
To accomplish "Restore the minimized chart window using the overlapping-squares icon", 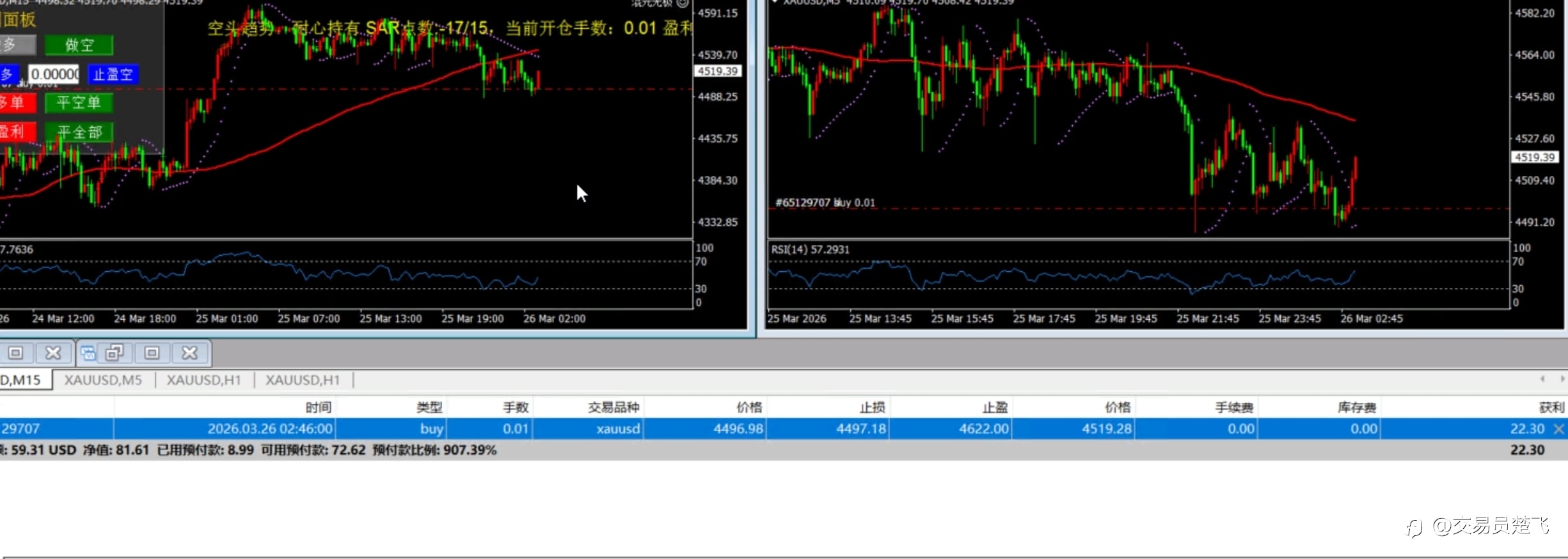I will 115,353.
